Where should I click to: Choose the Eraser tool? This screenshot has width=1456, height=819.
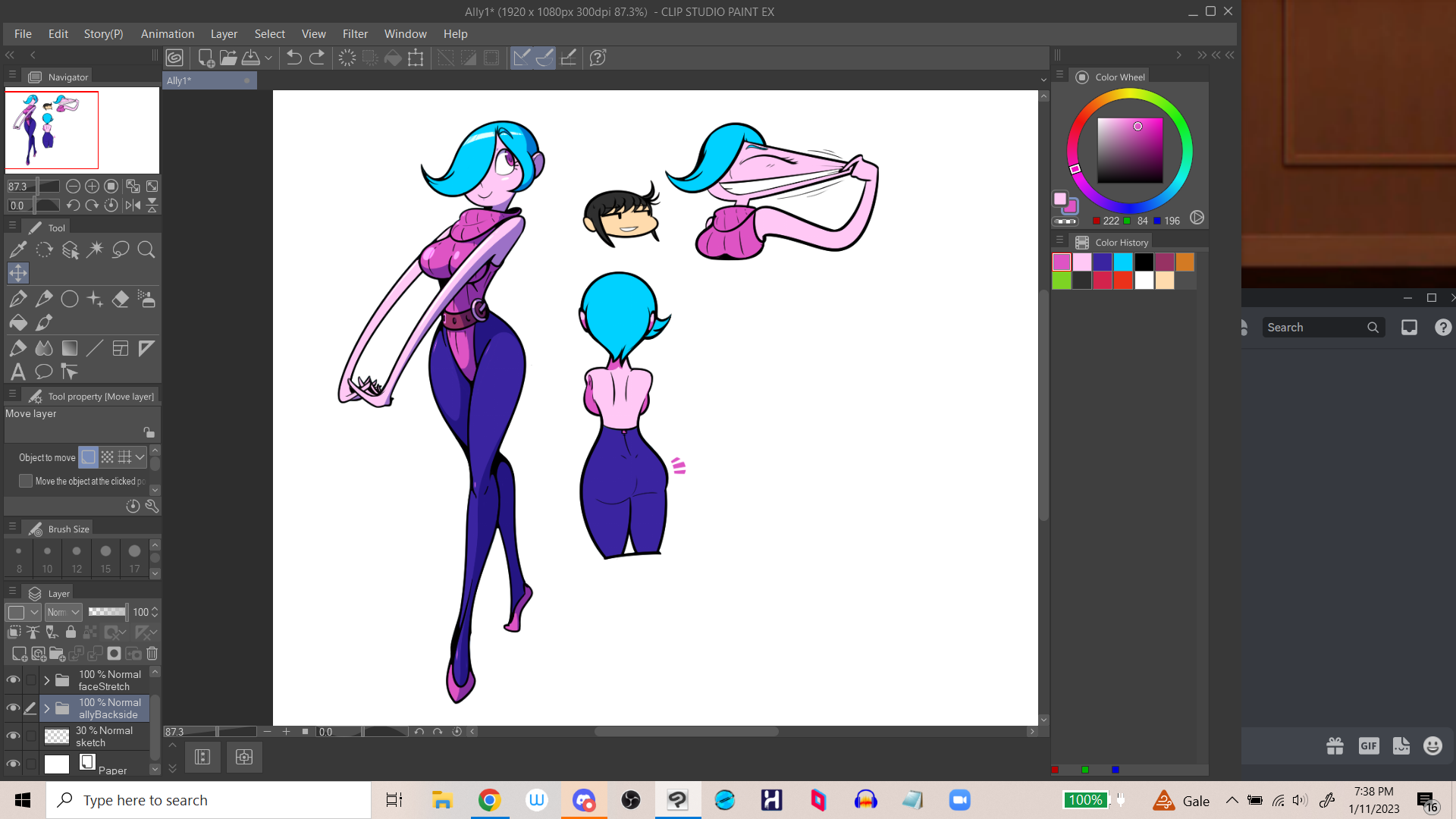tap(120, 299)
